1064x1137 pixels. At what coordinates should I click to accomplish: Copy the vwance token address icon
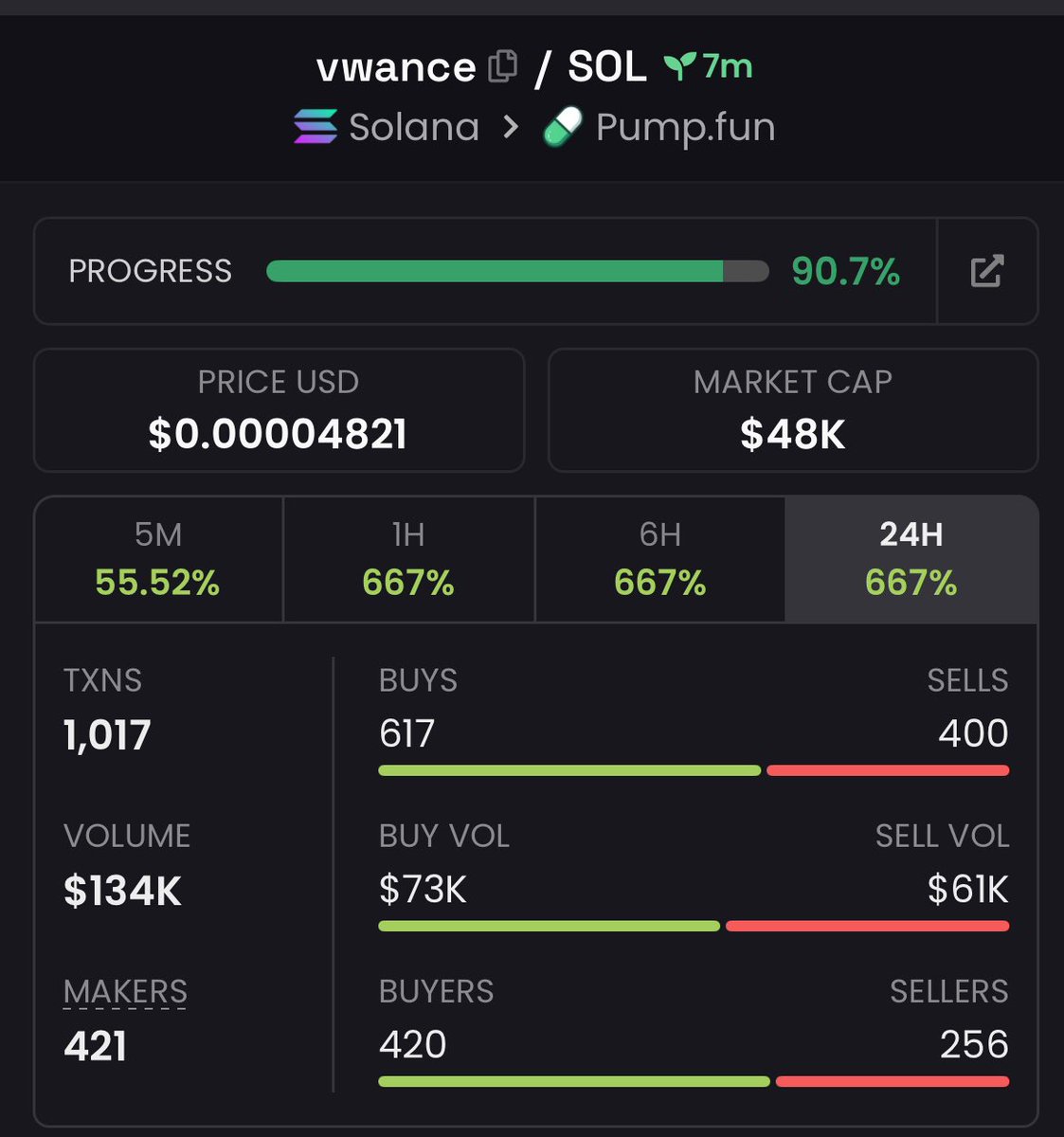pos(502,66)
